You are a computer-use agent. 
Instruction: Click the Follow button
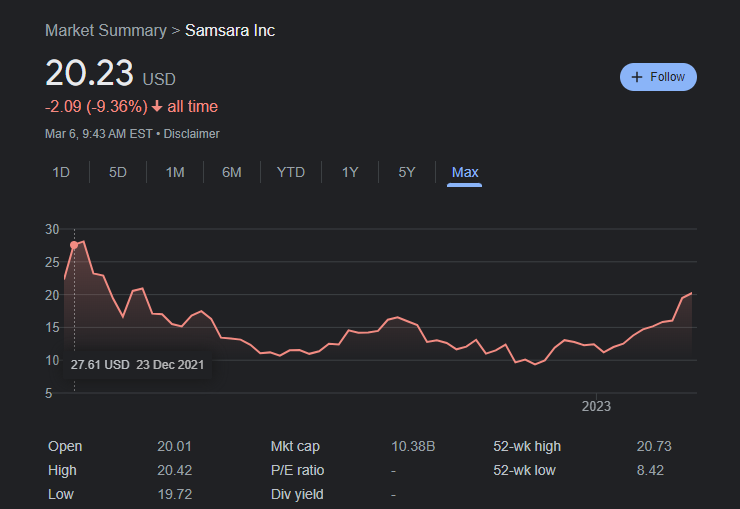coord(658,77)
